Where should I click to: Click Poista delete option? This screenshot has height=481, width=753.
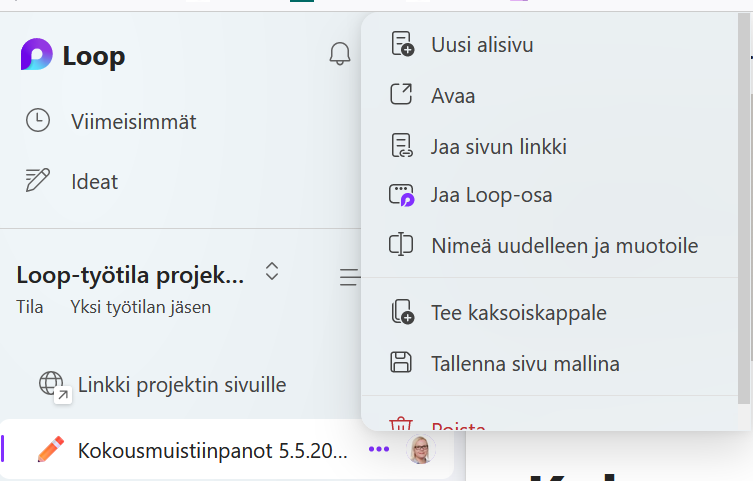pos(458,426)
